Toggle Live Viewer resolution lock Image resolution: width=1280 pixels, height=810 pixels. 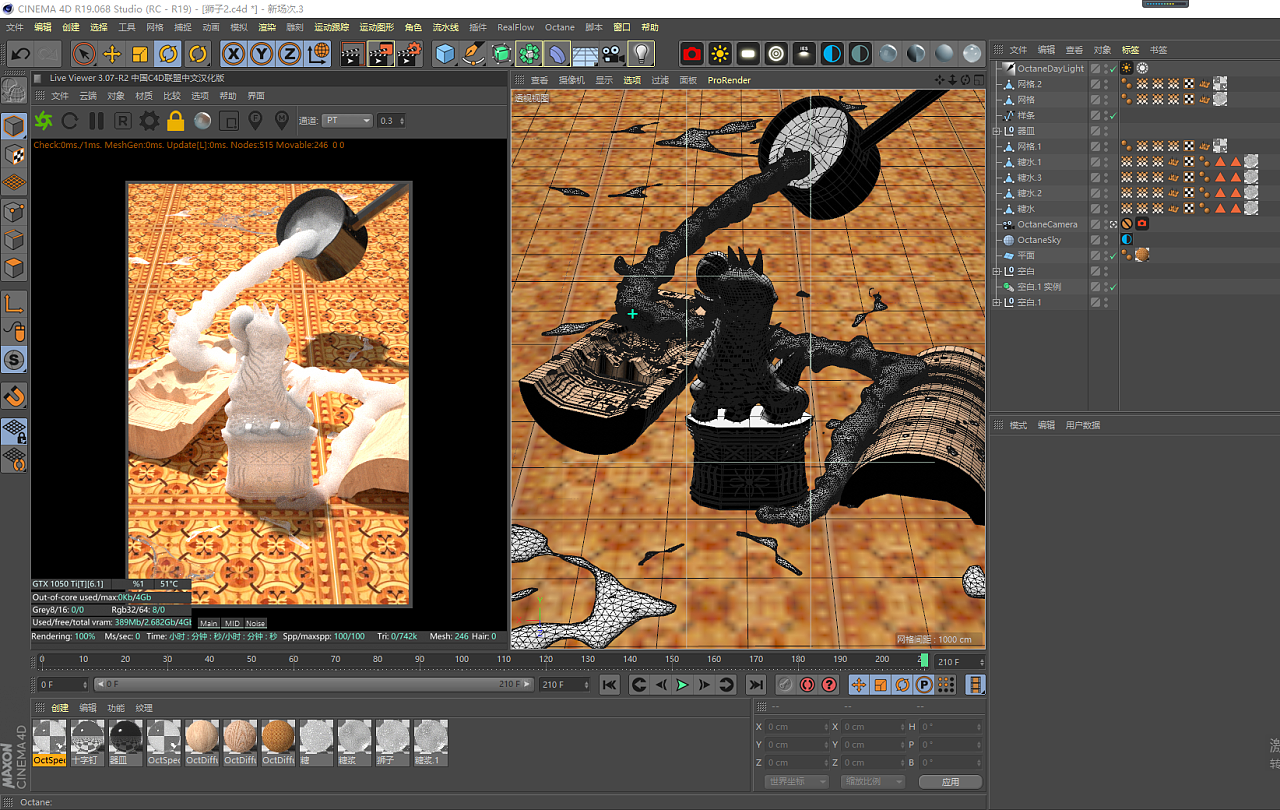tap(176, 121)
